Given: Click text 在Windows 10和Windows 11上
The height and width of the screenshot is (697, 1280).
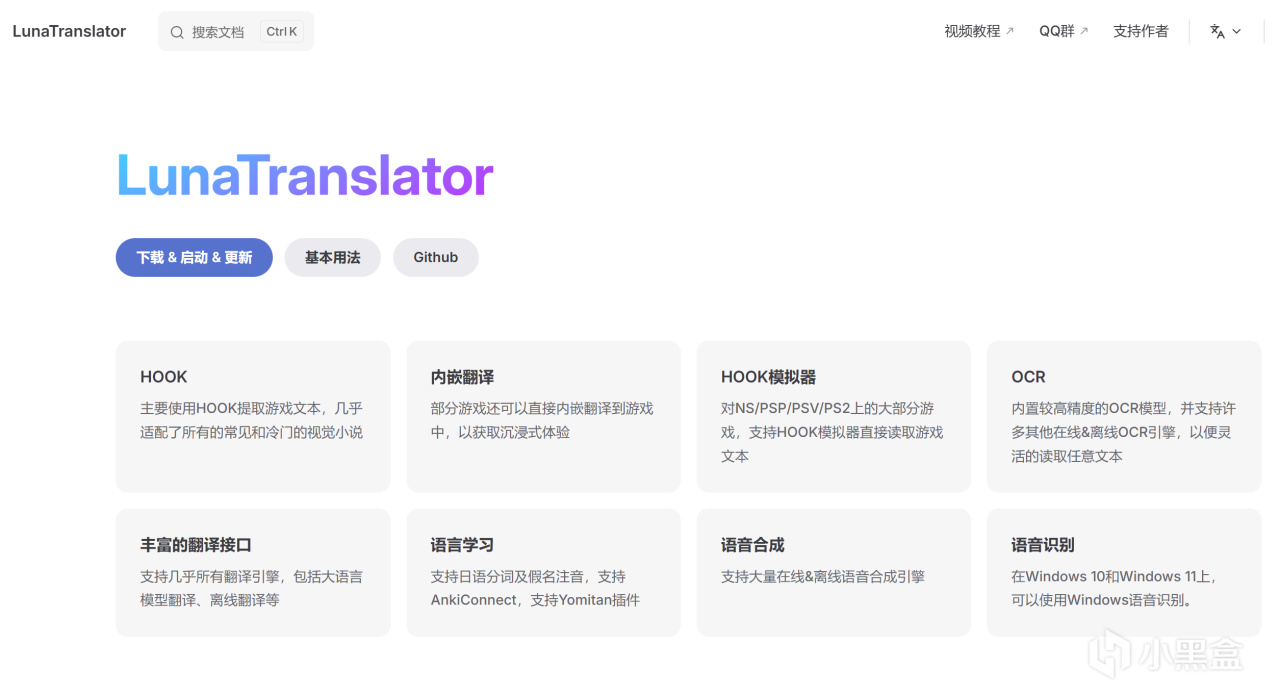Looking at the screenshot, I should coord(1109,576).
